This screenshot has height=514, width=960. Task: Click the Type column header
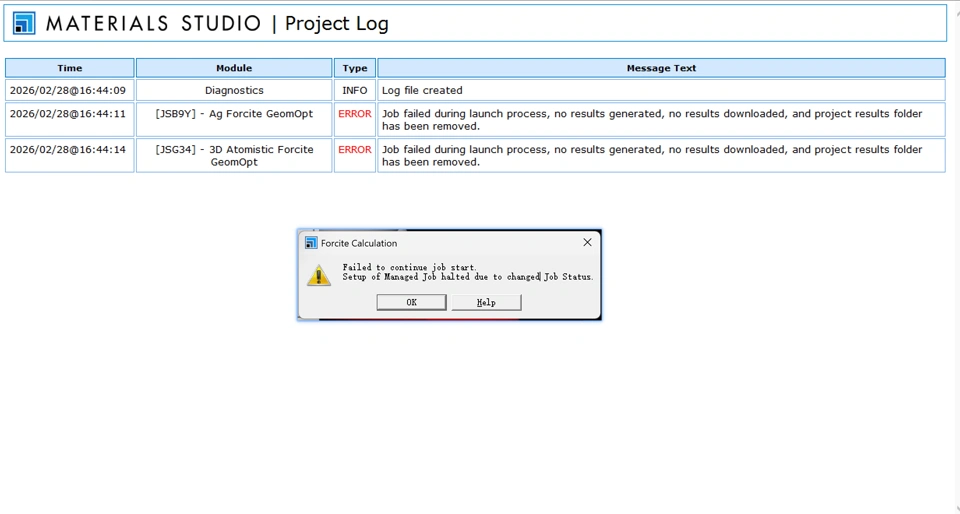[x=355, y=68]
